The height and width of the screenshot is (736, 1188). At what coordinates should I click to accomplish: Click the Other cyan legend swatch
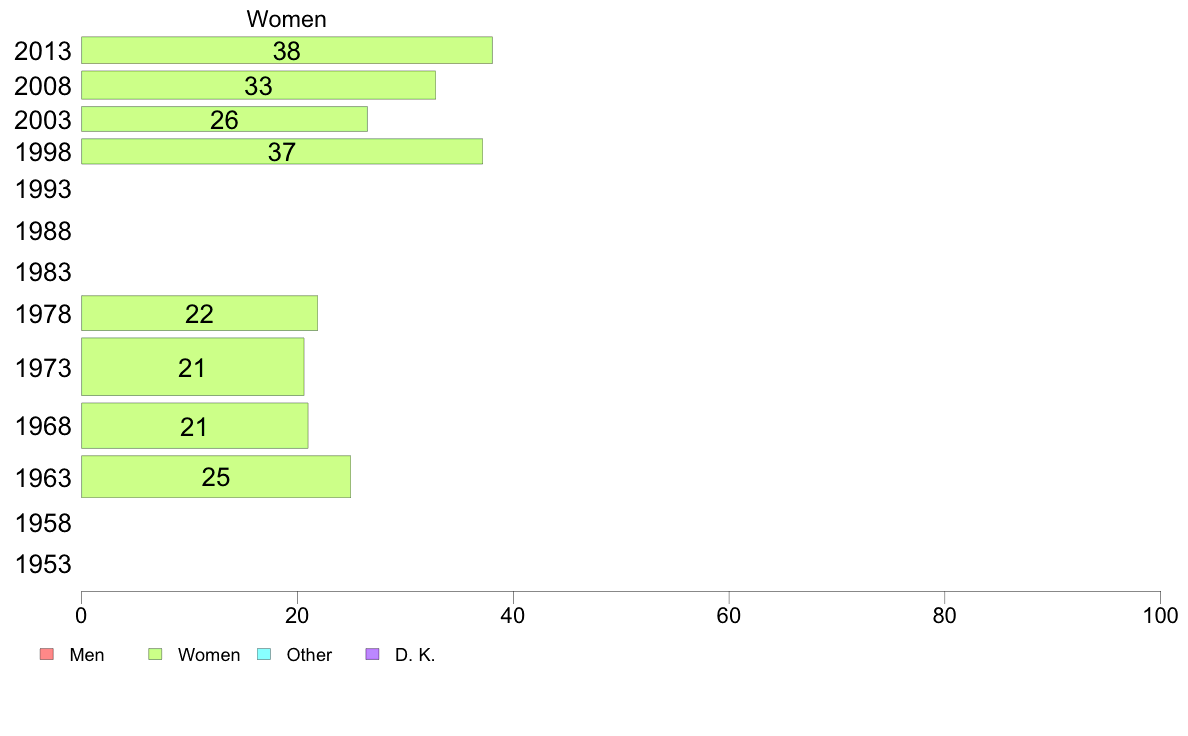pyautogui.click(x=264, y=654)
